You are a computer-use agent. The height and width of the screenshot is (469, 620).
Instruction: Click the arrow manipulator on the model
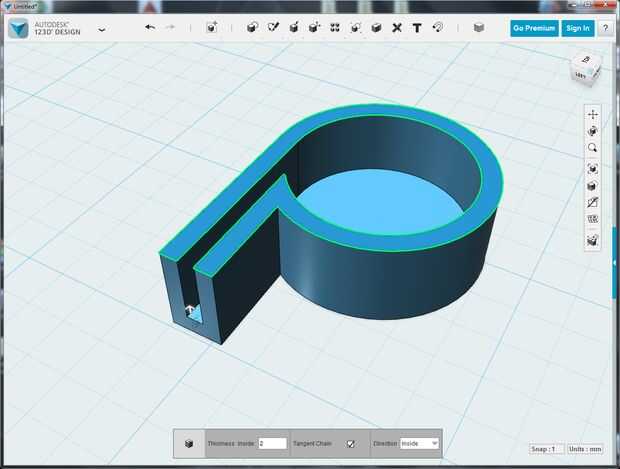(x=190, y=308)
